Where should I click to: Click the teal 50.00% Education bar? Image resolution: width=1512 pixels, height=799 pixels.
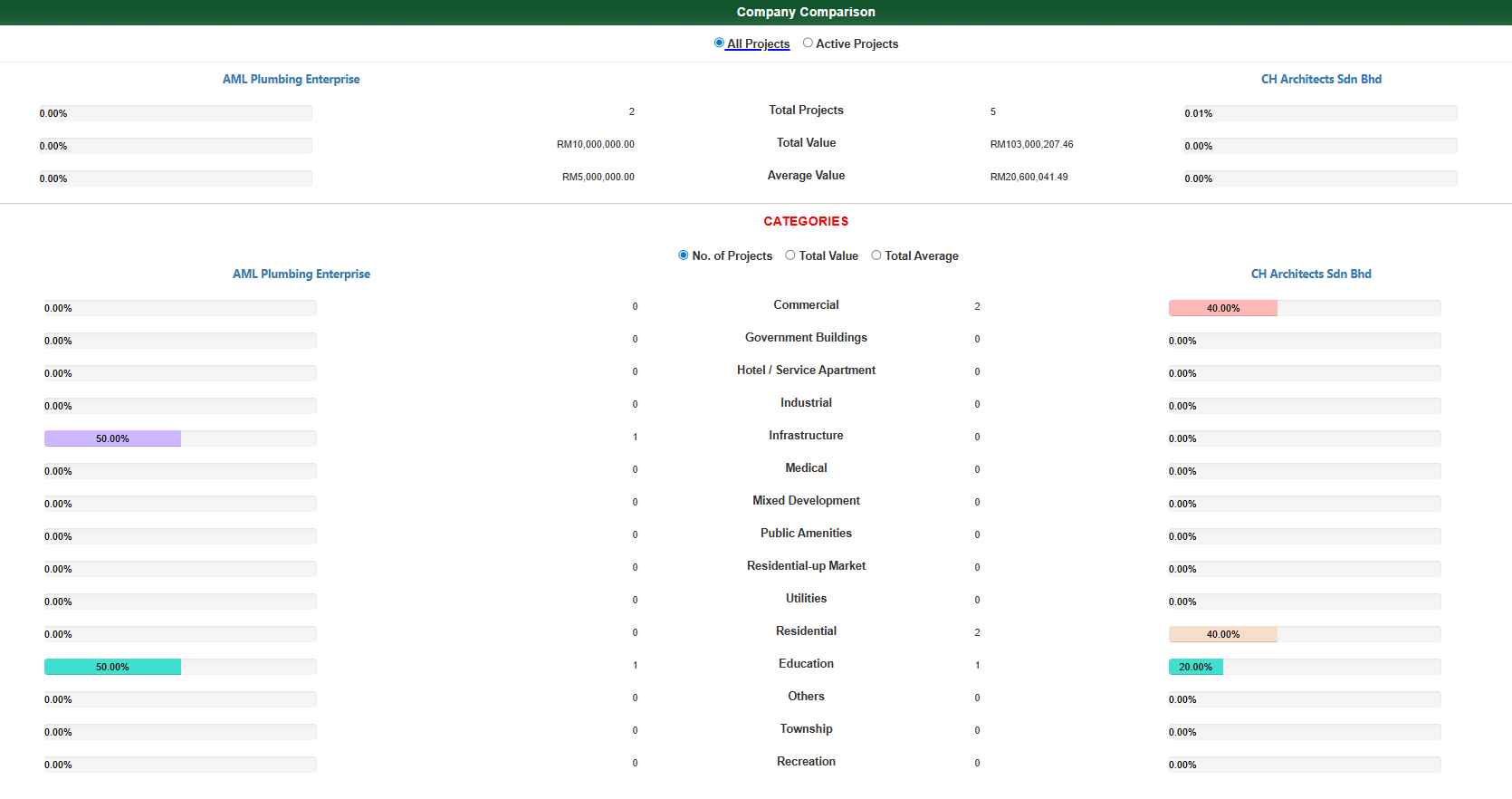pyautogui.click(x=113, y=667)
